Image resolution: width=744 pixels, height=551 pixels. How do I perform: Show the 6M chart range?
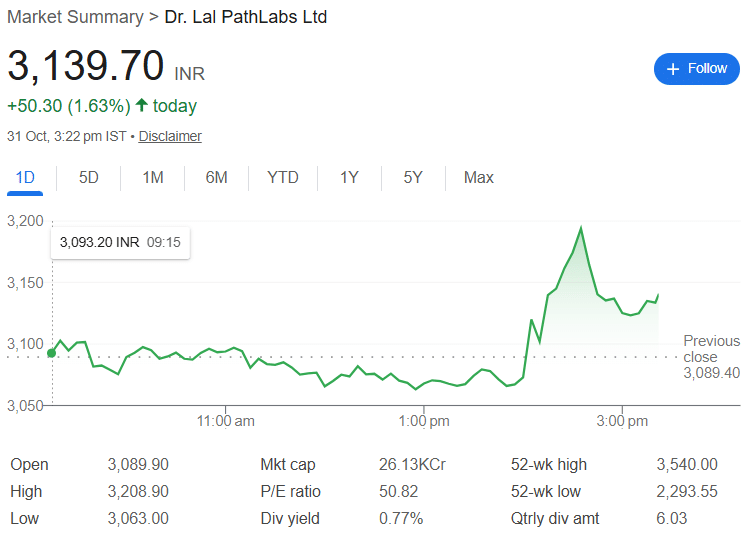coord(216,178)
